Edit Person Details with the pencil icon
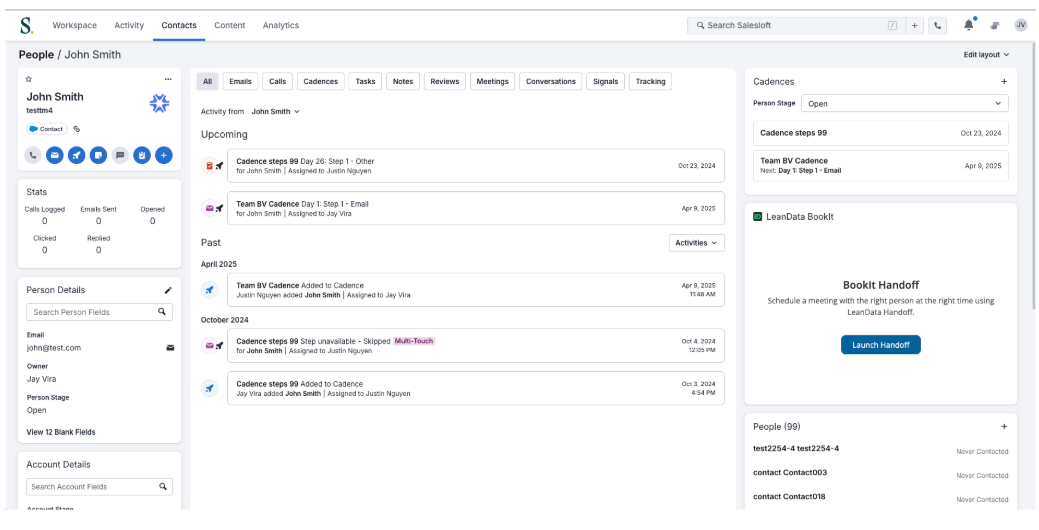Viewport: 1039px width, 530px height. [x=168, y=290]
